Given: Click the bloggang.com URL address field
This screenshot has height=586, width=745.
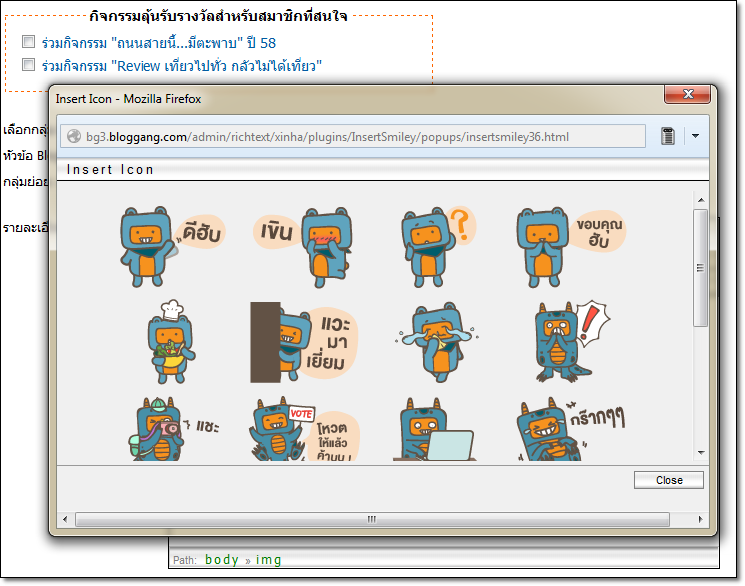Looking at the screenshot, I should [353, 137].
